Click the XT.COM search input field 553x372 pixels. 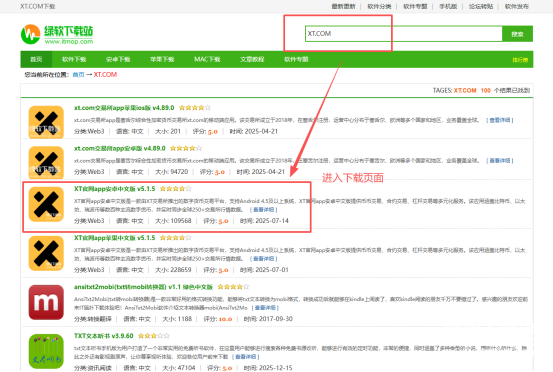(x=403, y=34)
